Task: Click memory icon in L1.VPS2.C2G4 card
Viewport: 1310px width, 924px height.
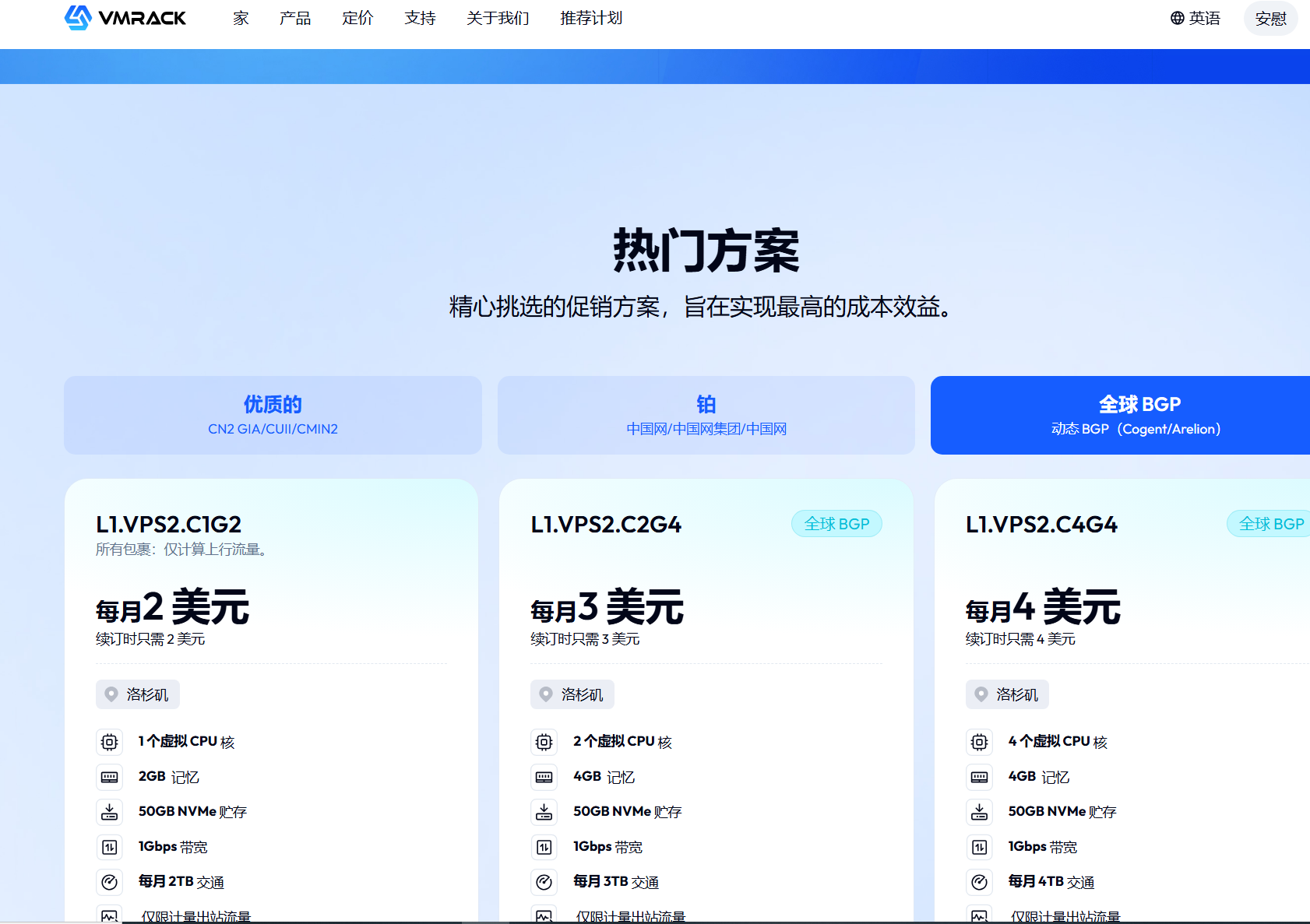Action: [x=544, y=777]
